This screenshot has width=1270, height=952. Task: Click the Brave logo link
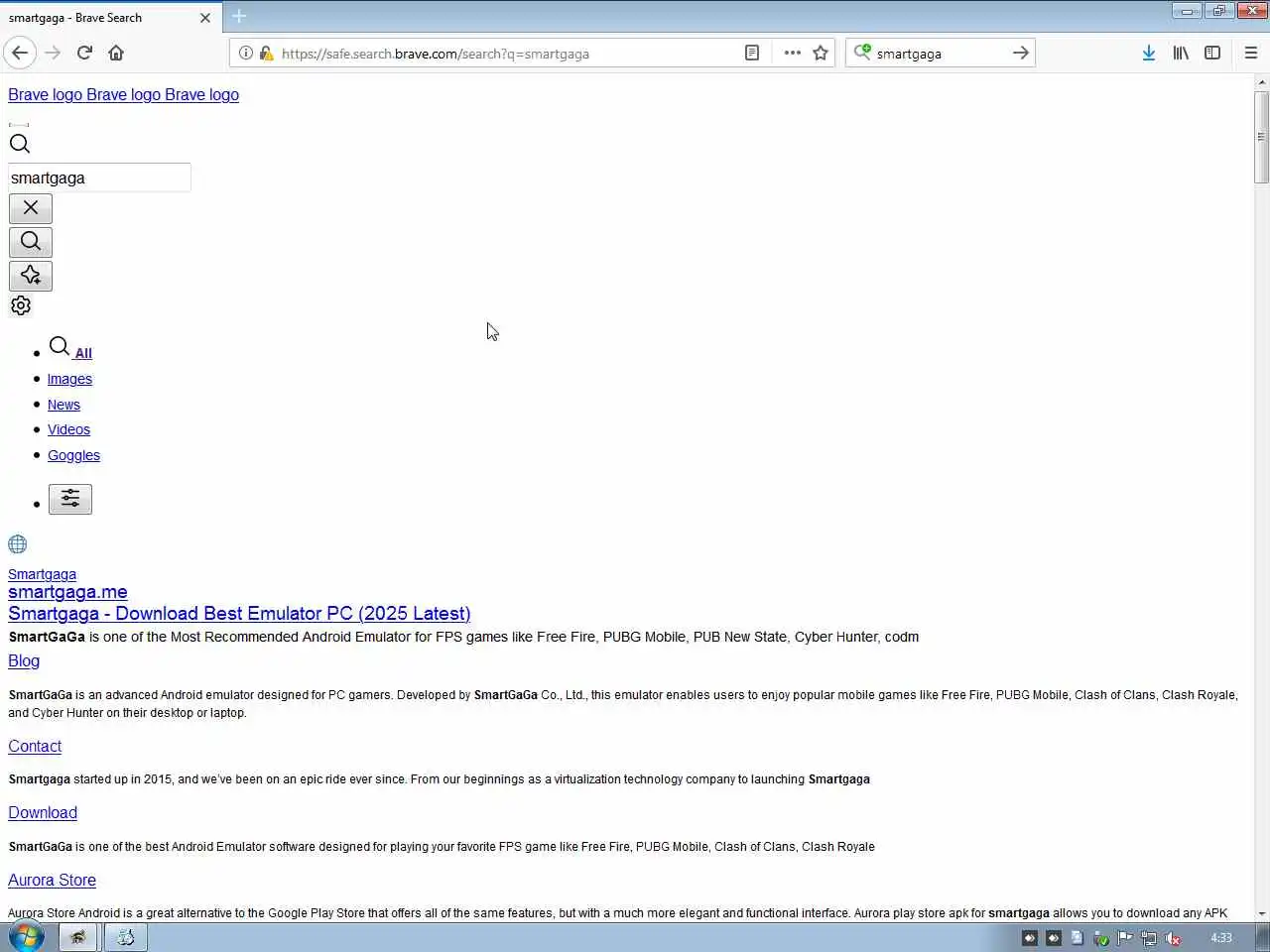coord(123,94)
